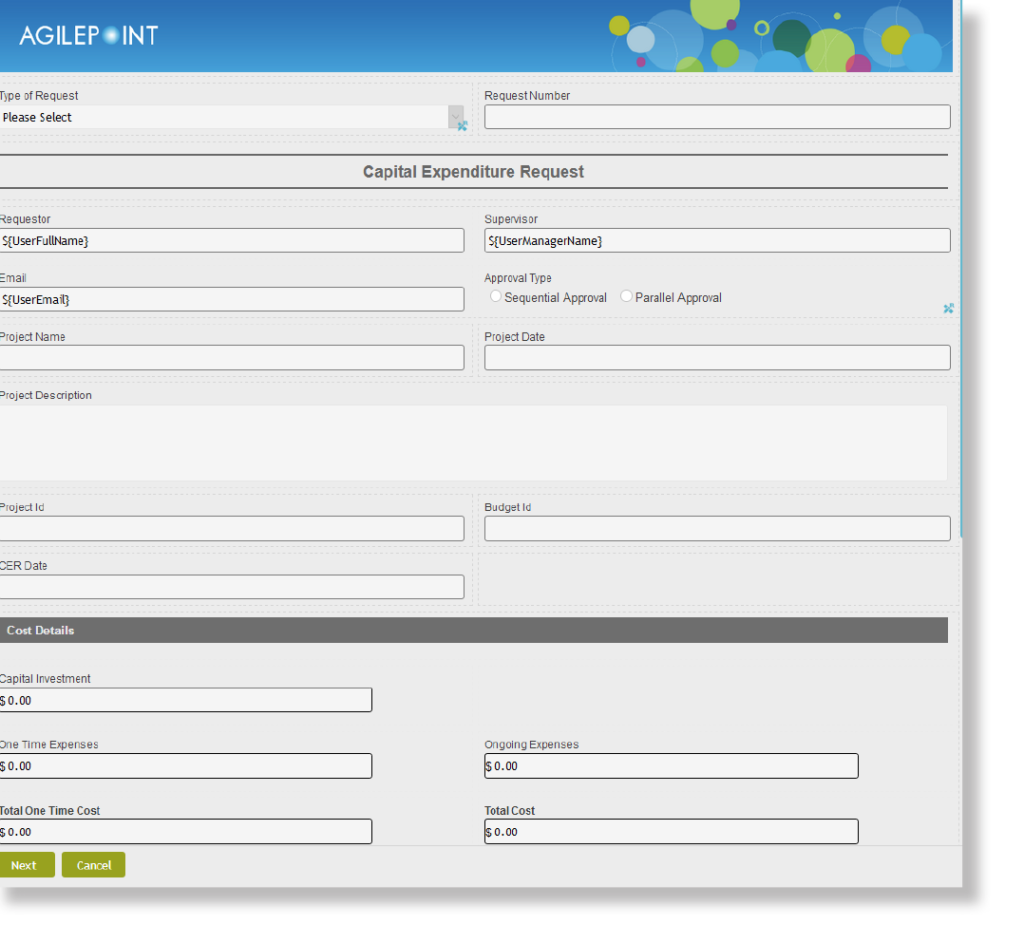Image resolution: width=1024 pixels, height=943 pixels.
Task: Click the Project Date label
Action: coord(515,337)
